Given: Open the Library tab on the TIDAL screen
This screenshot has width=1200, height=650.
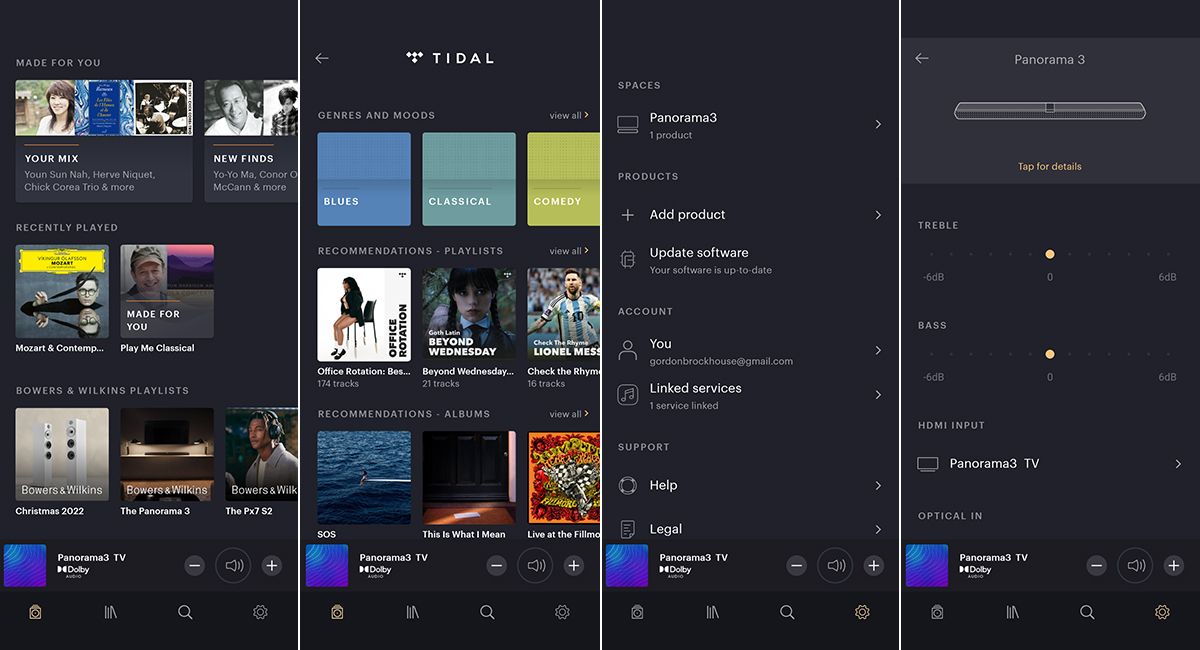Looking at the screenshot, I should click(x=412, y=612).
